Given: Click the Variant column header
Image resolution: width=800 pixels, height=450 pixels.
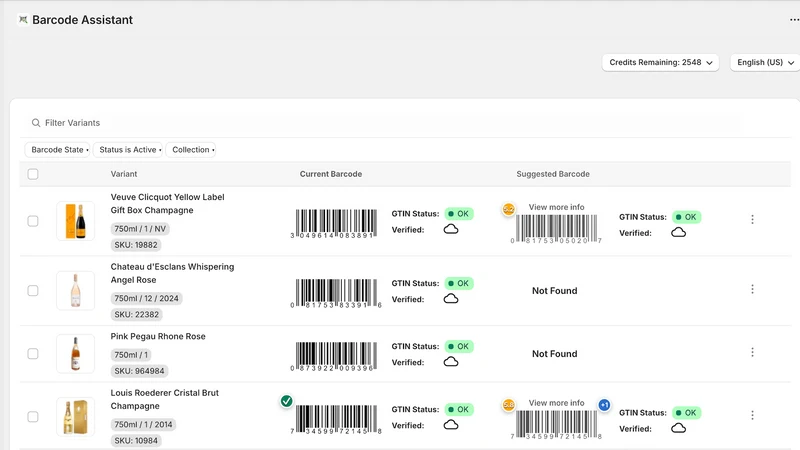Looking at the screenshot, I should 124,174.
